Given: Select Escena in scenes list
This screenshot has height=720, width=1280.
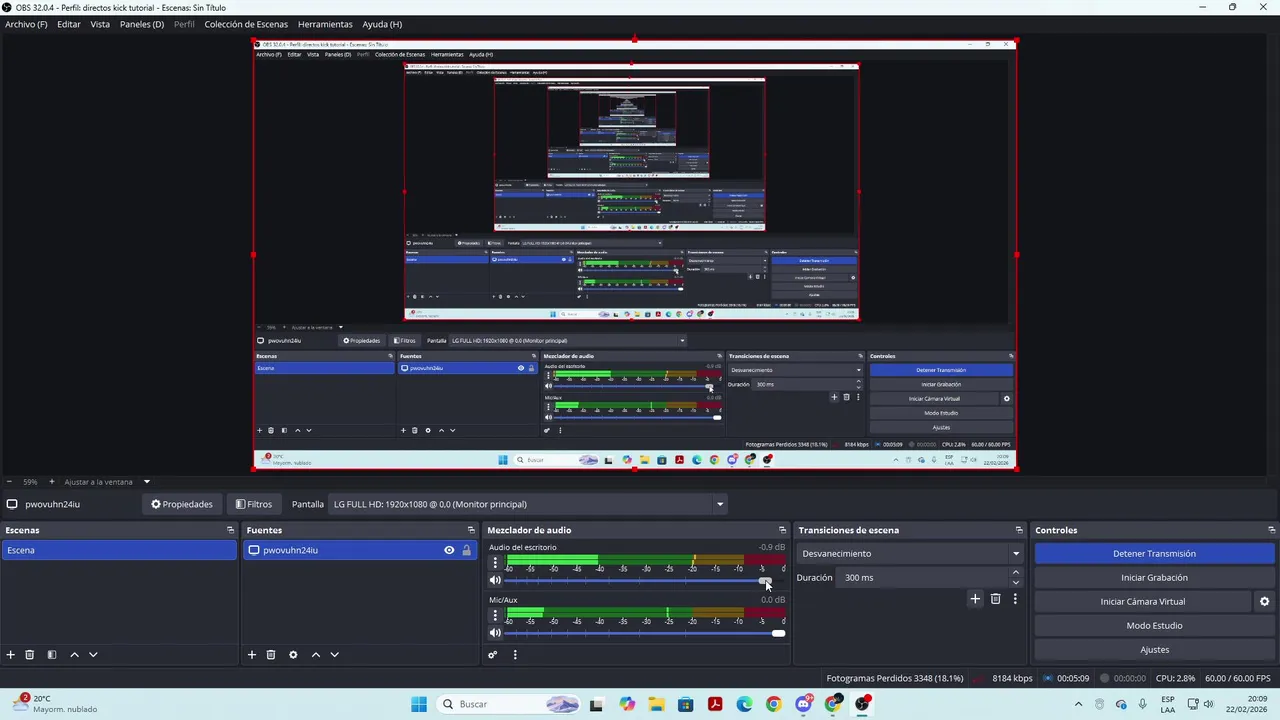Looking at the screenshot, I should (119, 550).
